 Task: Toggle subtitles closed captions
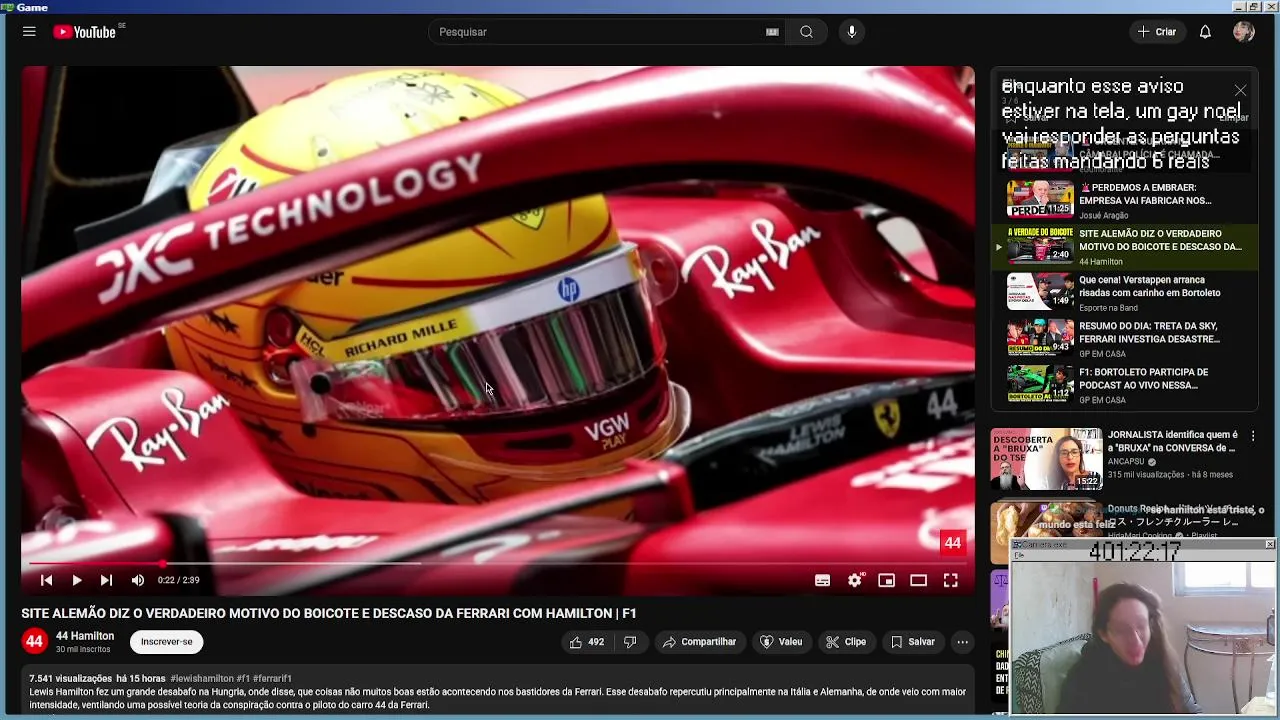click(x=822, y=580)
